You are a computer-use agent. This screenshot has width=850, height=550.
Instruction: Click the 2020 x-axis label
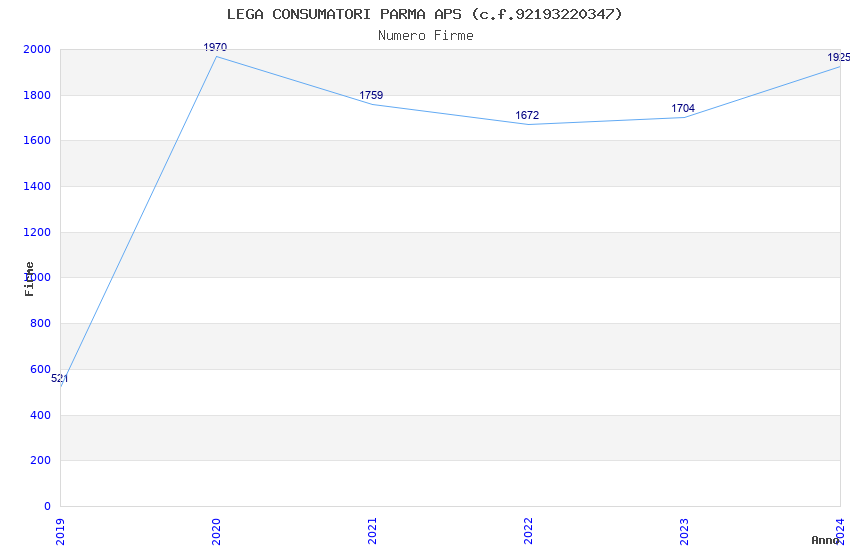(216, 532)
